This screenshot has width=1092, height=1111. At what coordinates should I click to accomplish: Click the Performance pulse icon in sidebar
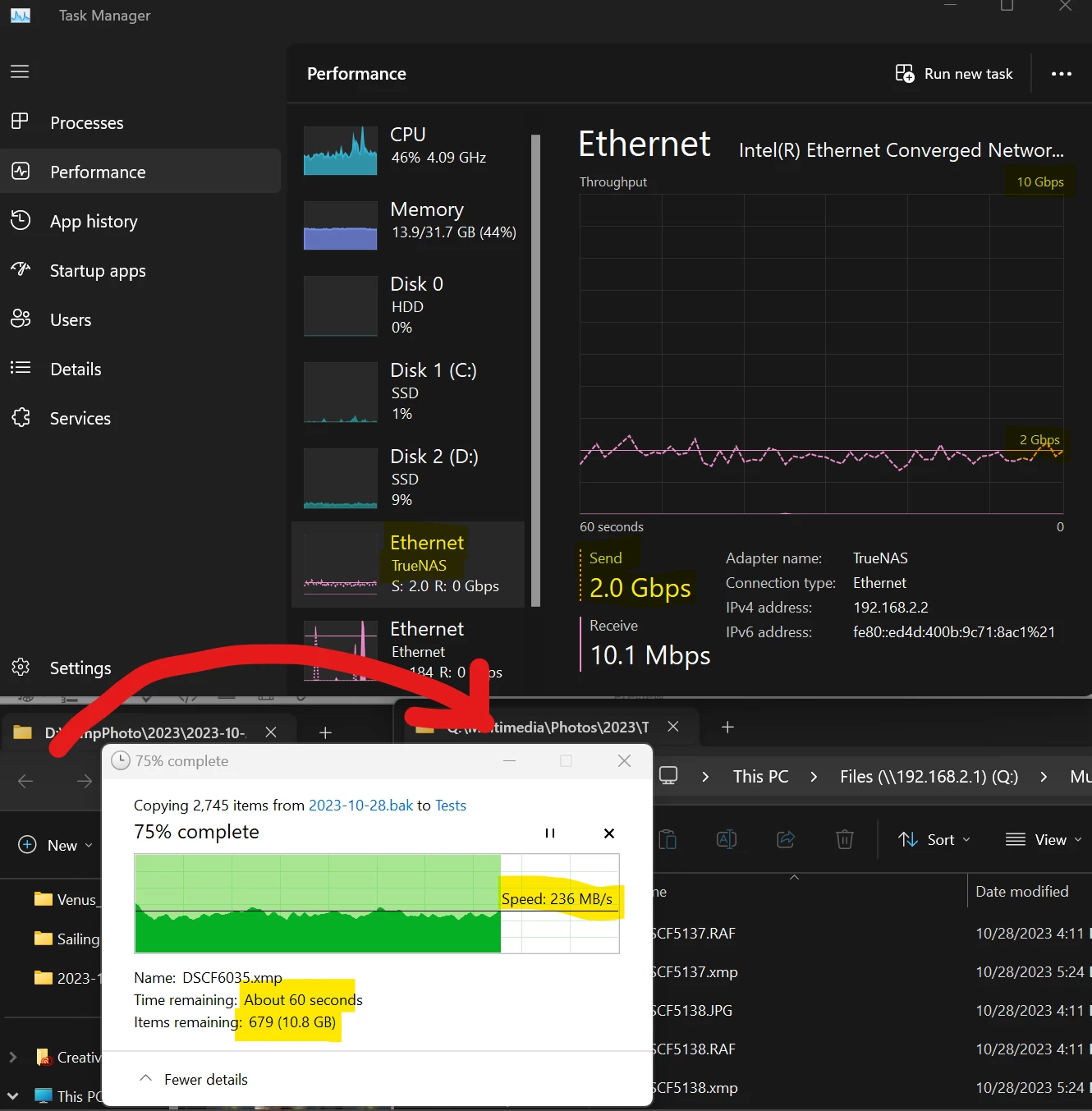21,171
